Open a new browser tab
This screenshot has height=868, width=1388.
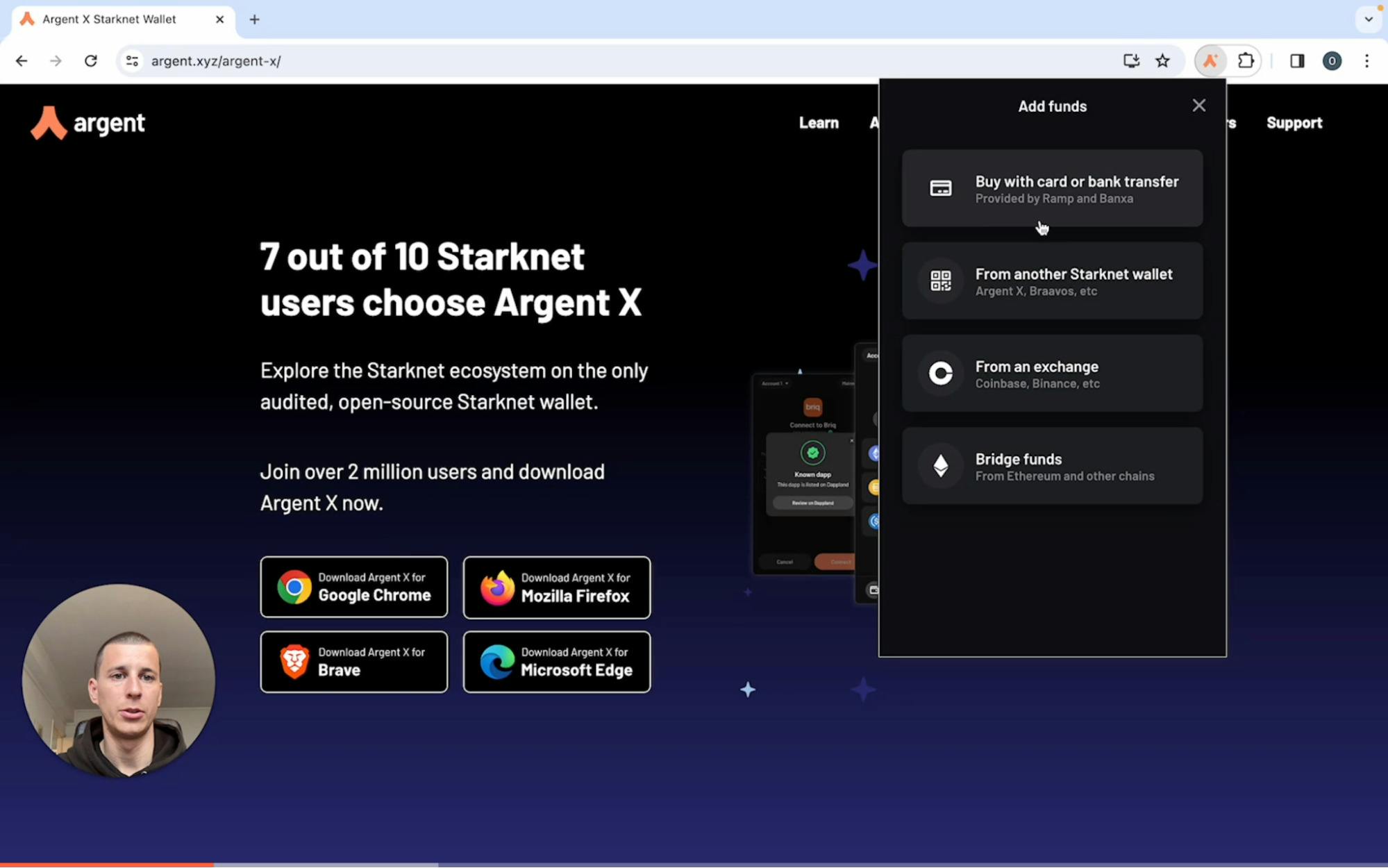click(254, 19)
